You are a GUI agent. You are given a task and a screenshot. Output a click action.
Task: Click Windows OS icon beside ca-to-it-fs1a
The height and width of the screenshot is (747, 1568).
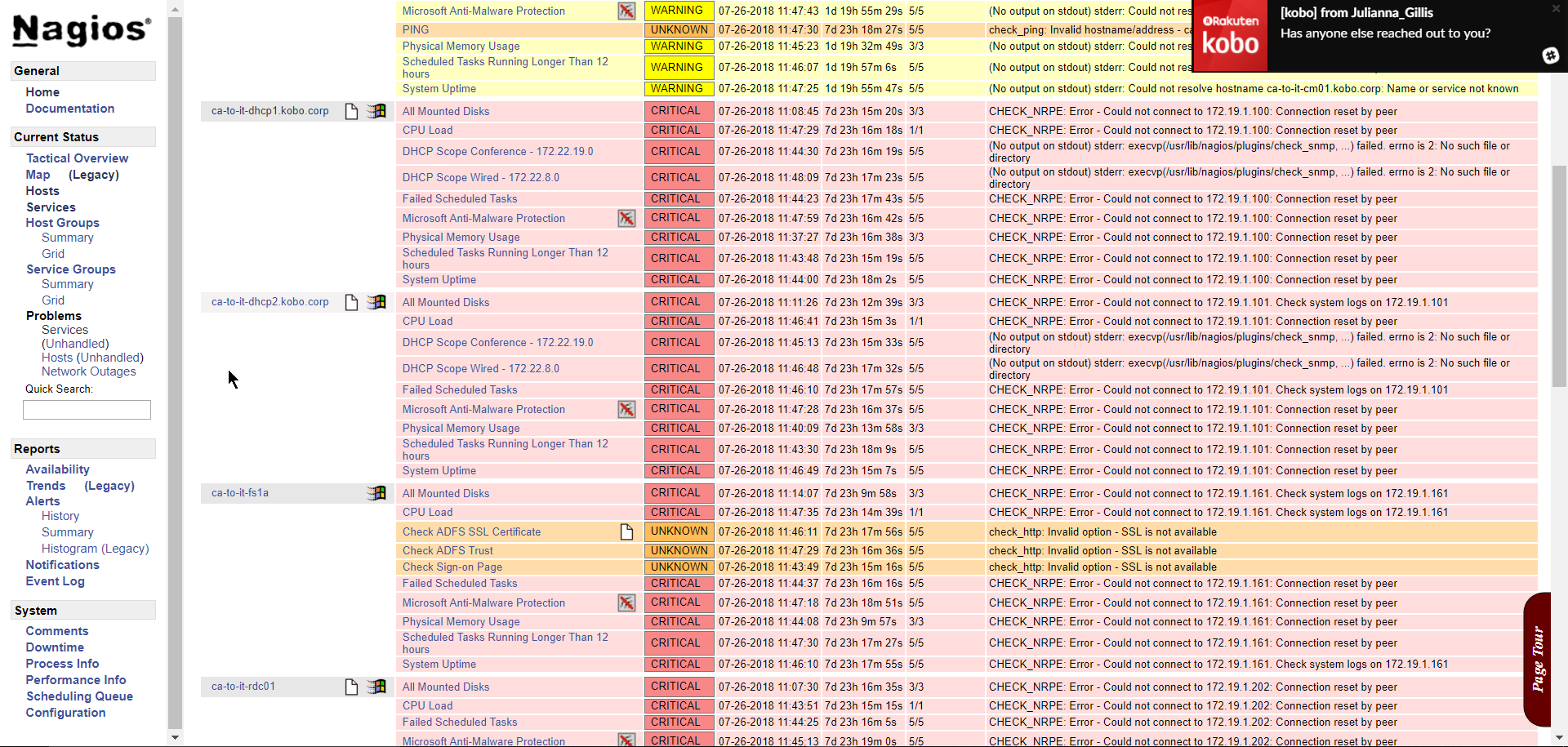tap(376, 493)
